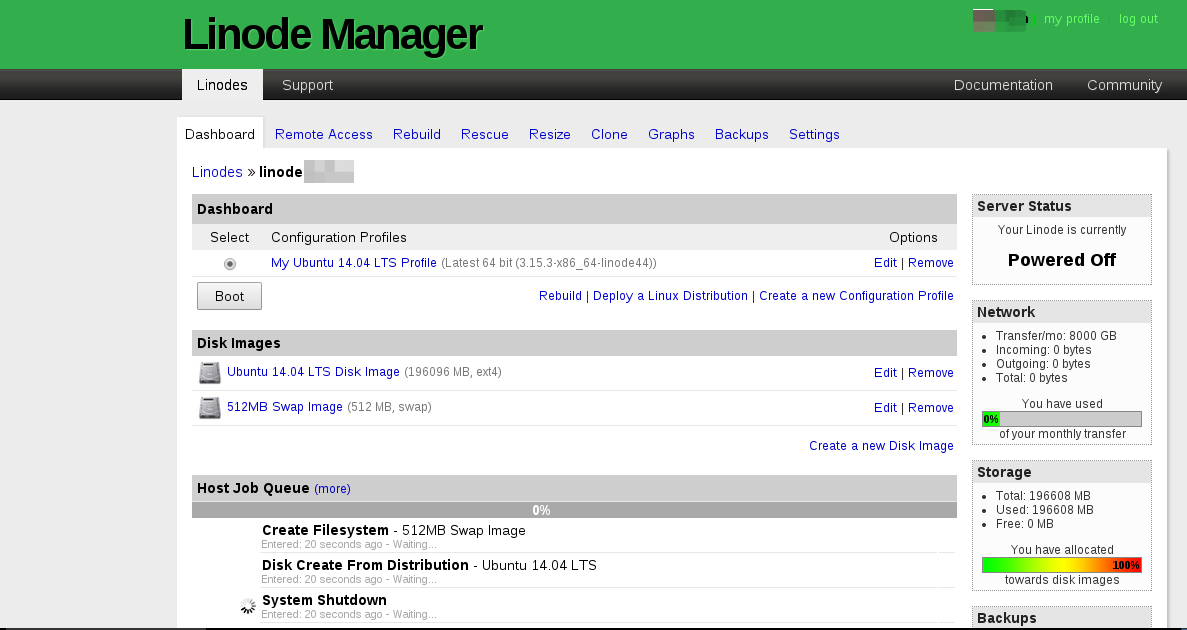Viewport: 1187px width, 630px height.
Task: Click the Boot button
Action: click(229, 296)
